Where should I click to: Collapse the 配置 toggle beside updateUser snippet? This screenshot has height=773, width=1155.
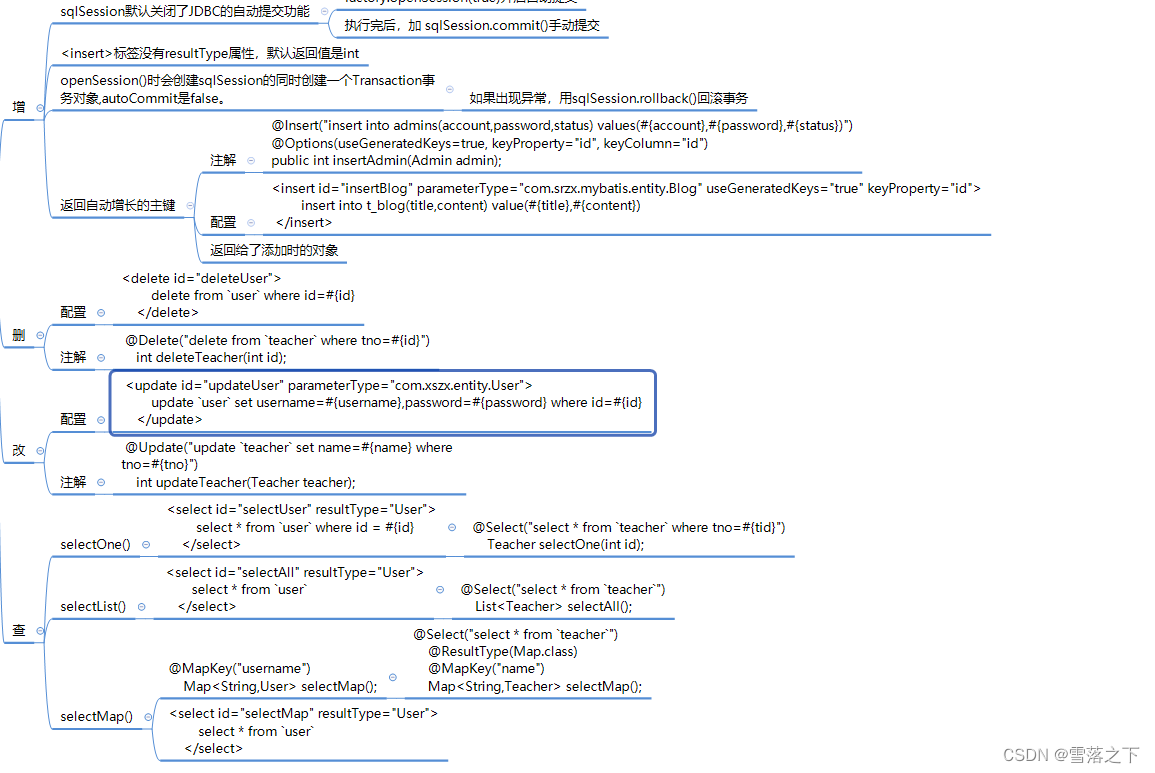click(x=101, y=419)
